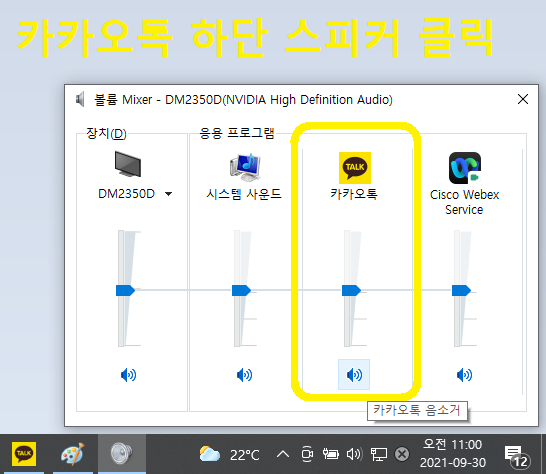Click the 장치(D) group label
The width and height of the screenshot is (546, 474).
coord(106,133)
